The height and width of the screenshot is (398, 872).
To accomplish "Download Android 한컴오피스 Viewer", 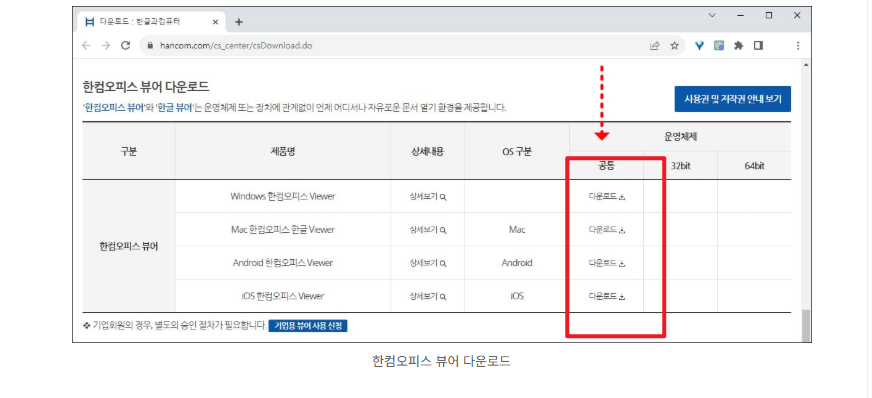I will point(607,263).
